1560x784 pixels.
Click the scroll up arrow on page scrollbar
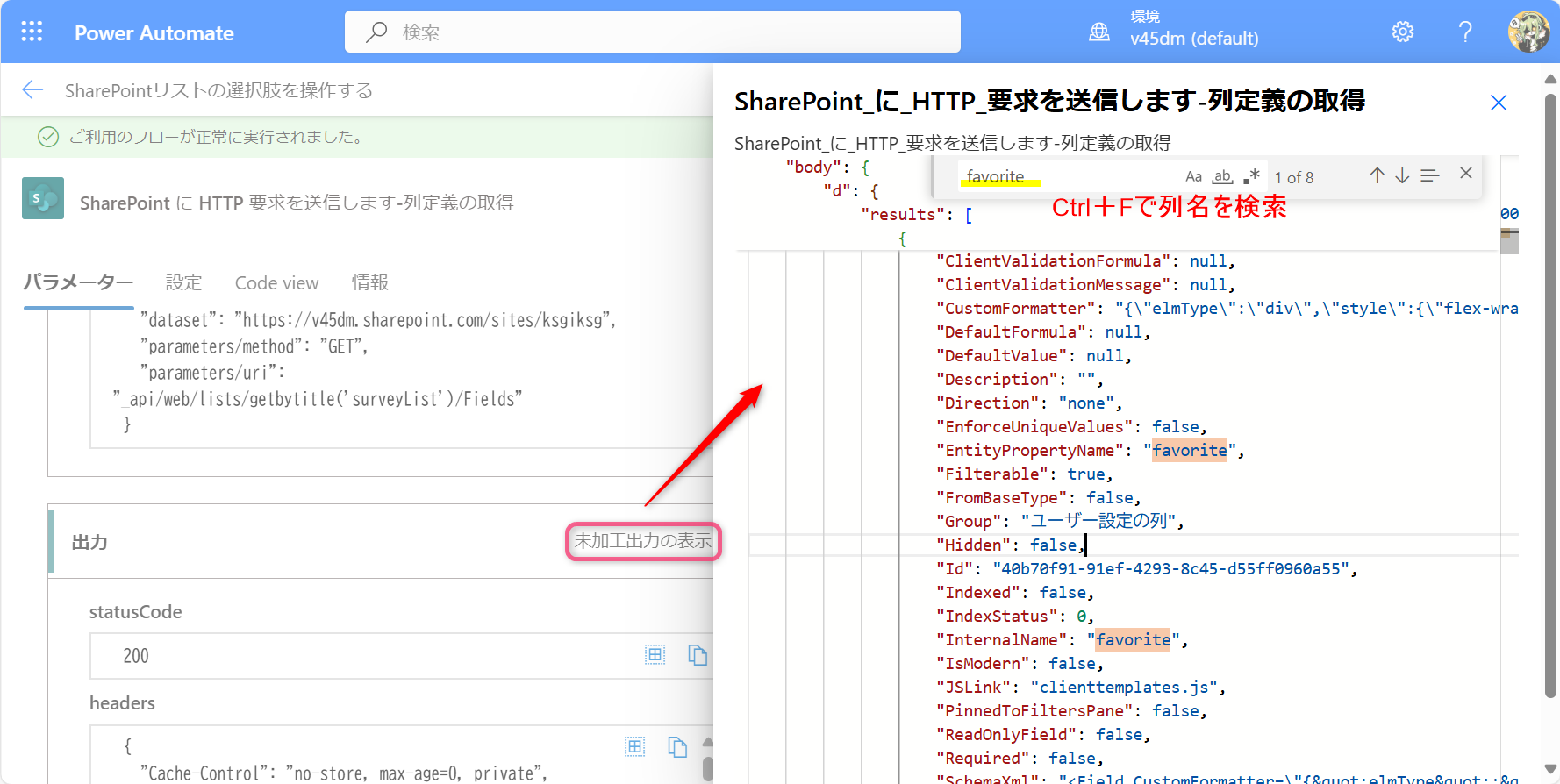1550,79
